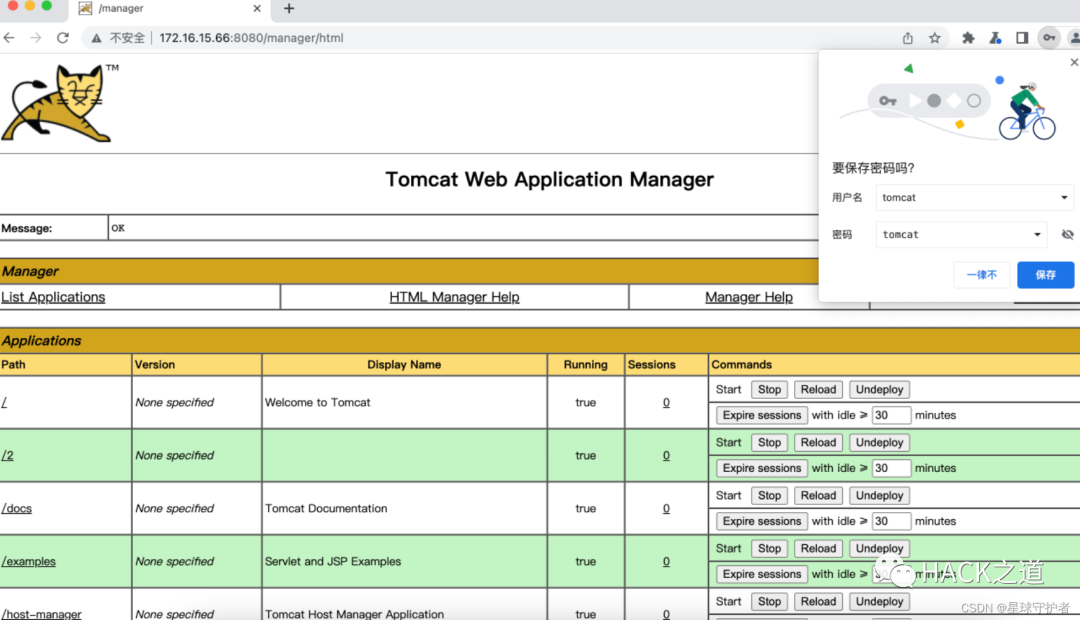1080x620 pixels.
Task: Stop the /2 application
Action: (x=769, y=442)
